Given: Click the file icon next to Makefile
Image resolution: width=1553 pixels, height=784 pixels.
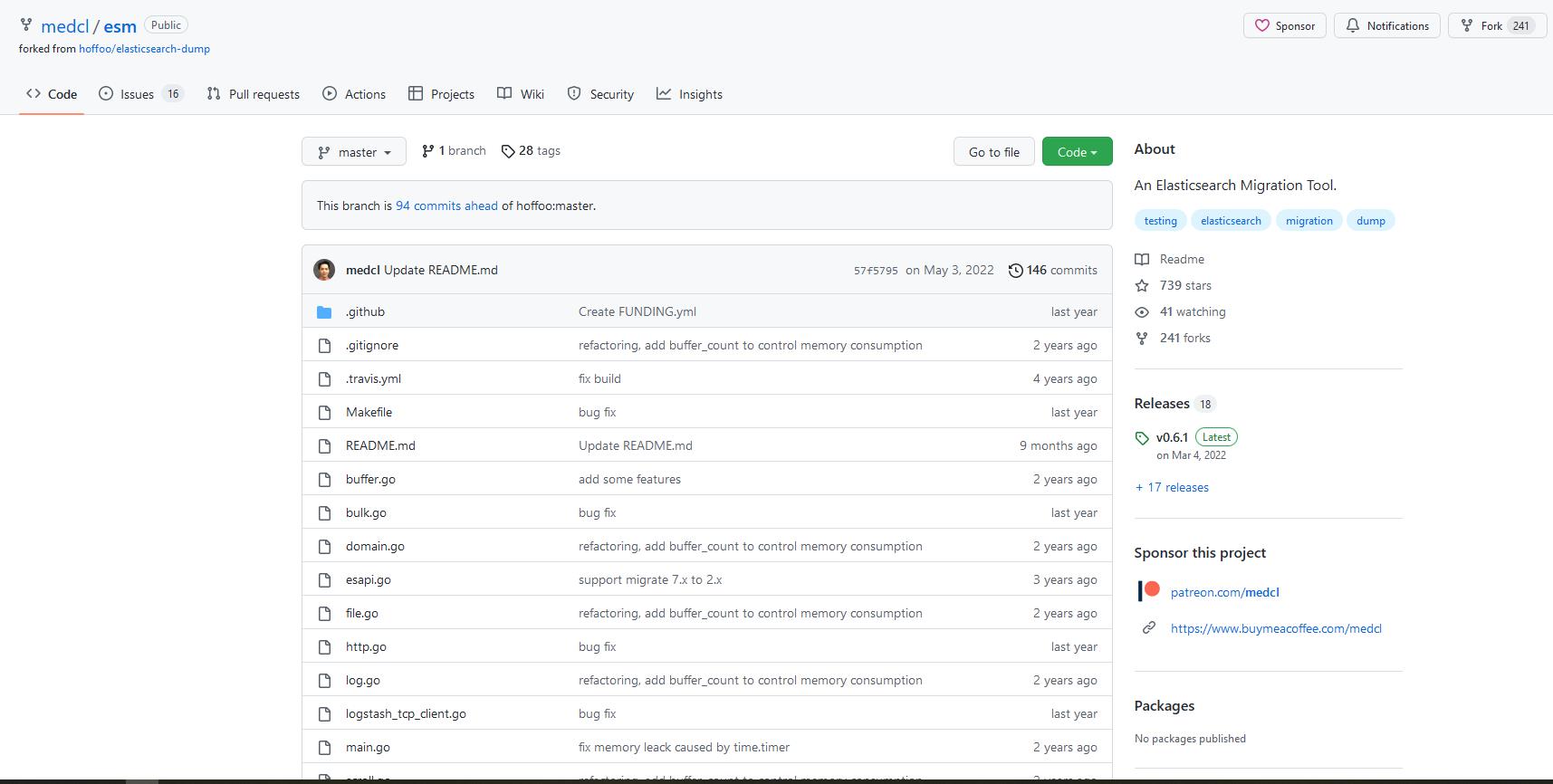Looking at the screenshot, I should pyautogui.click(x=324, y=413).
